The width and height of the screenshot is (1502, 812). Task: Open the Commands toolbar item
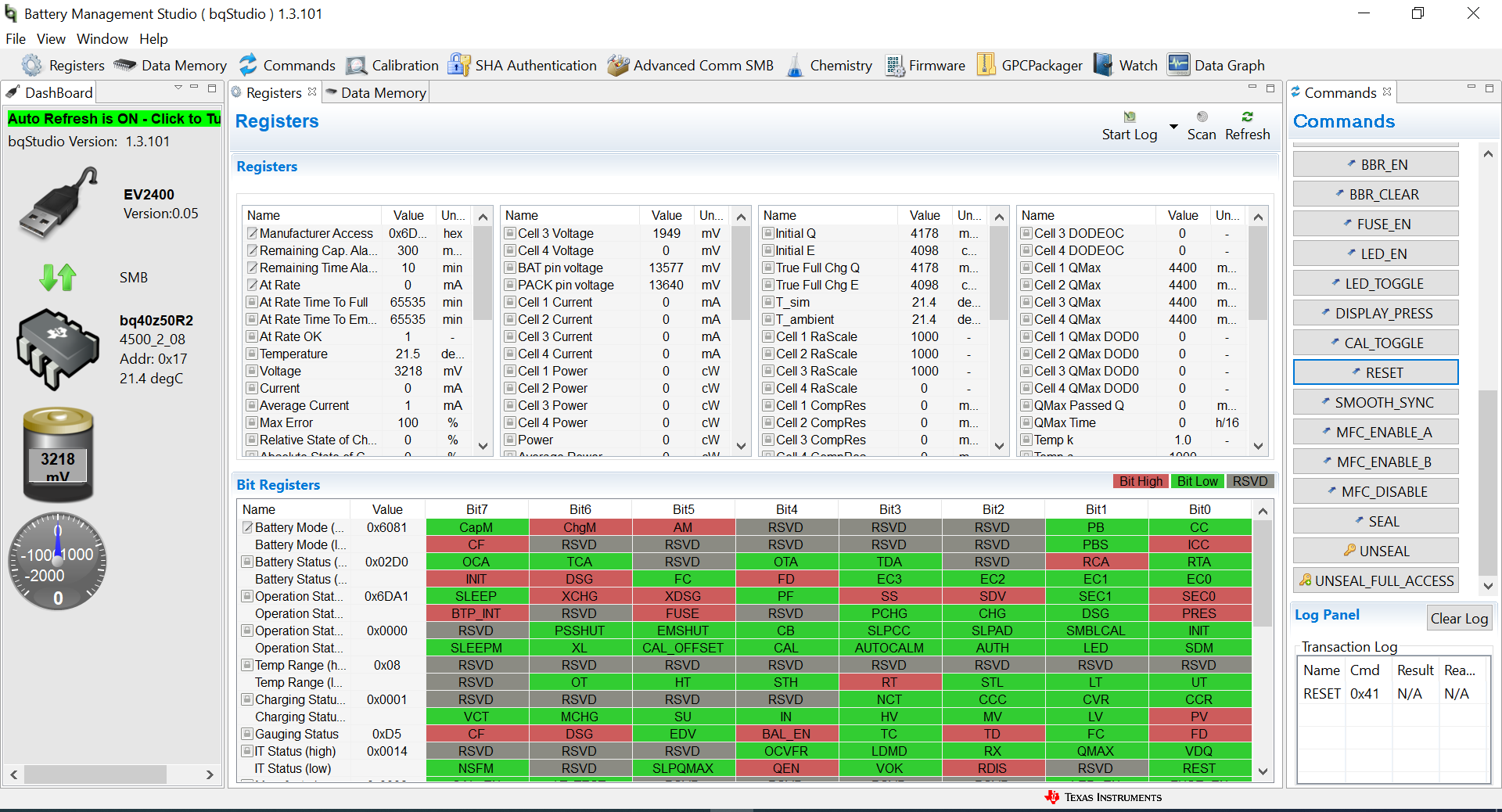click(287, 66)
